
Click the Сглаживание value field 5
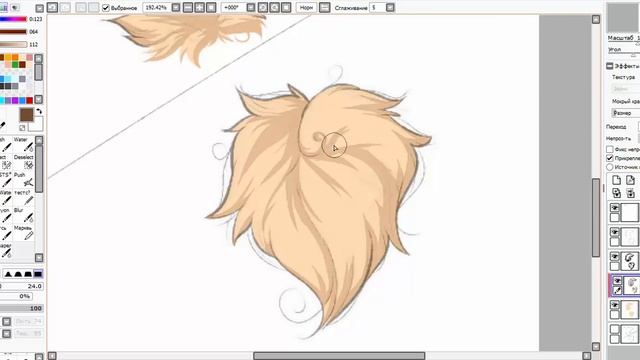[378, 7]
